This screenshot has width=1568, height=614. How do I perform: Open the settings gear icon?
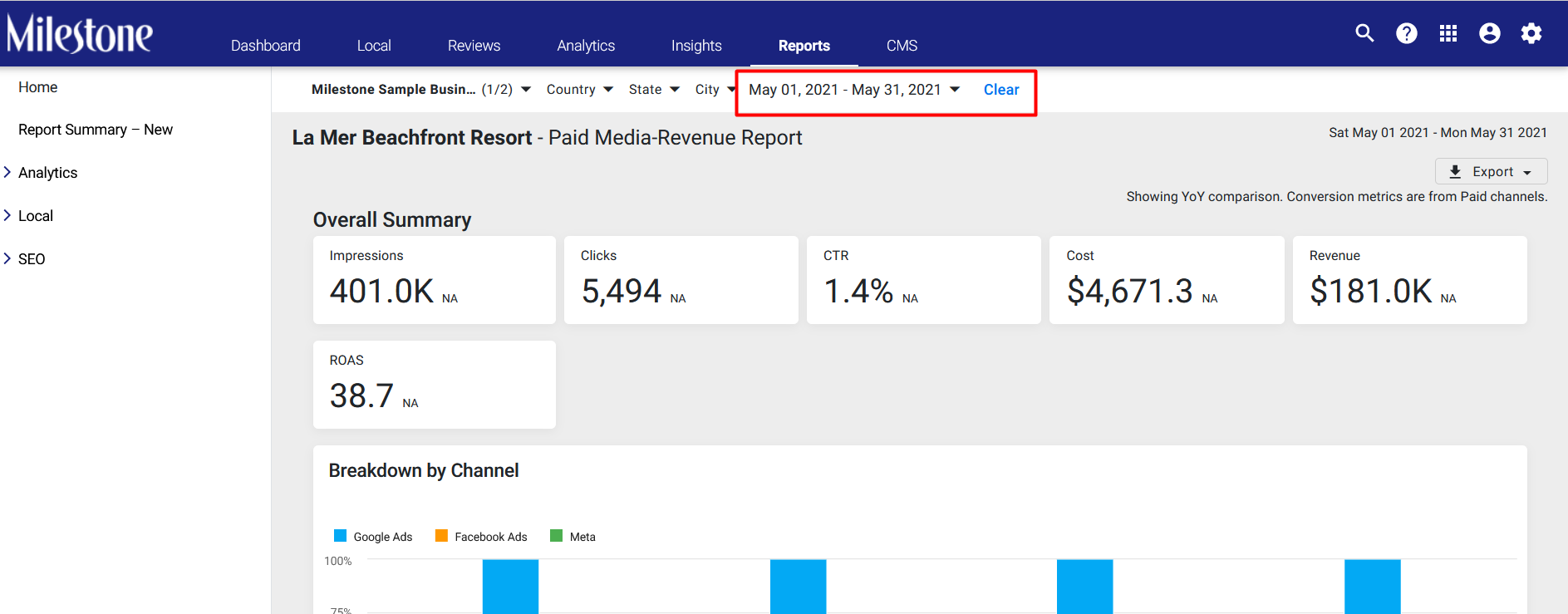pyautogui.click(x=1531, y=33)
